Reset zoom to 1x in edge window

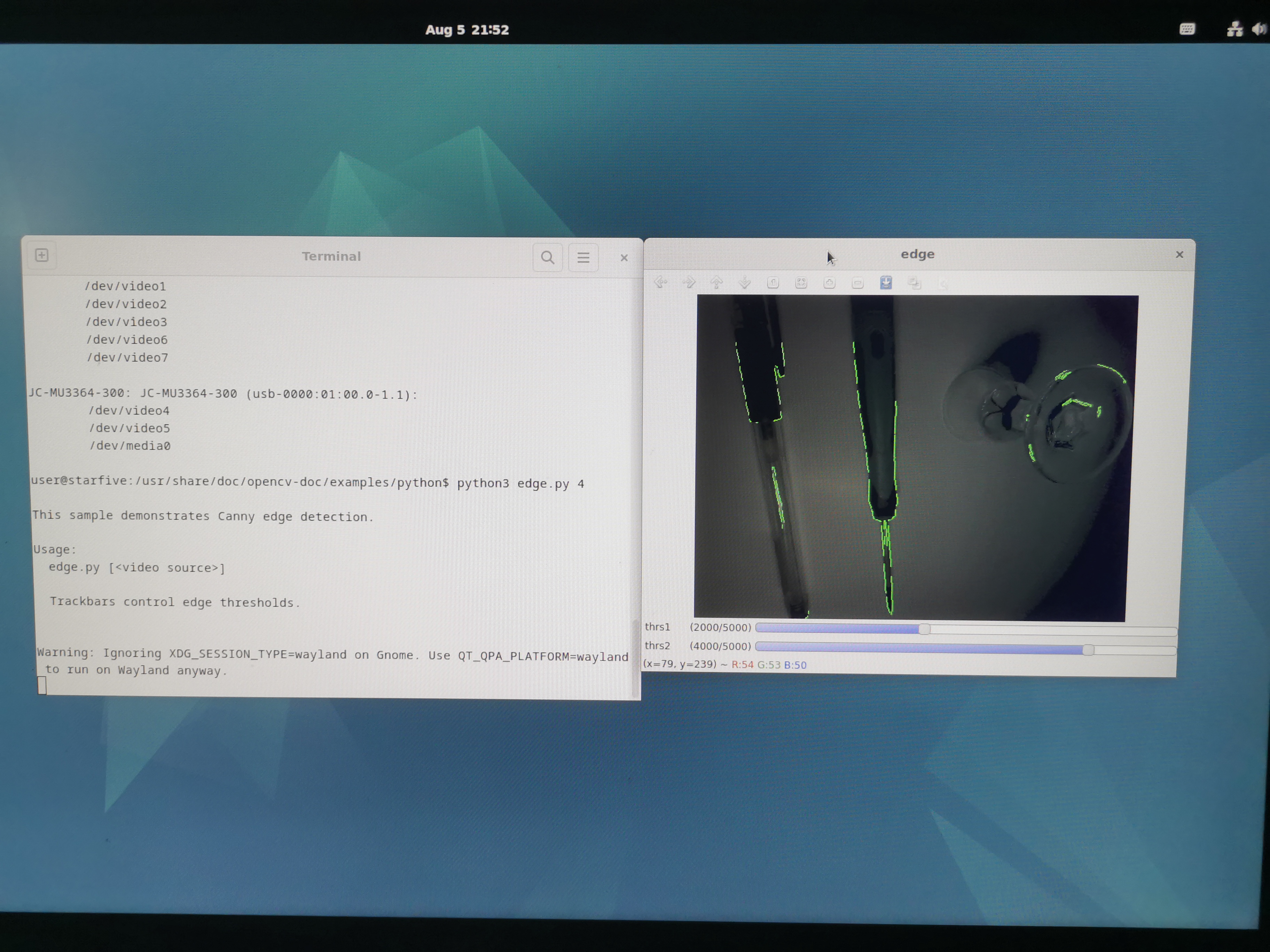[773, 282]
